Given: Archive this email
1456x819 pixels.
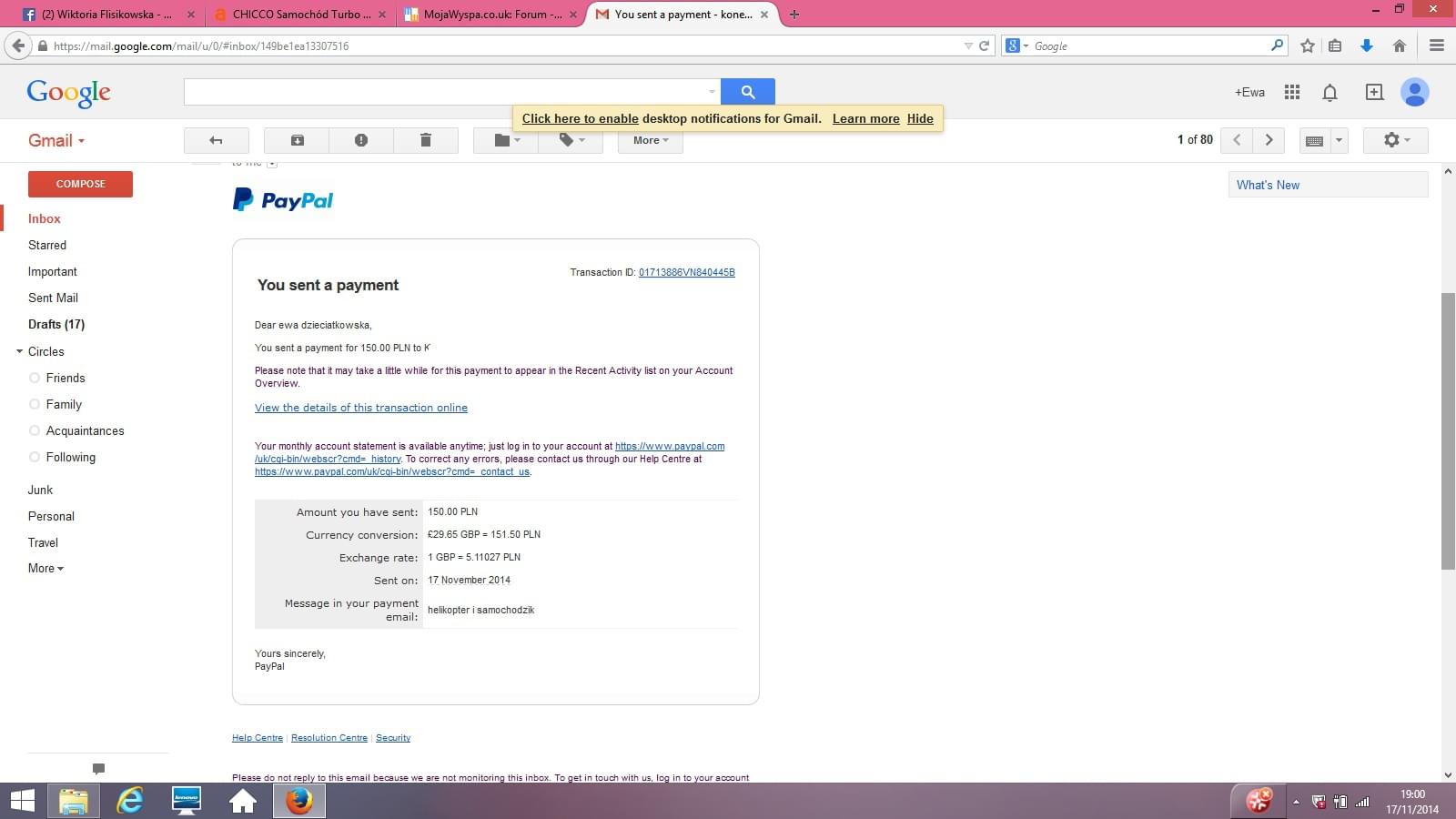Looking at the screenshot, I should click(x=297, y=140).
